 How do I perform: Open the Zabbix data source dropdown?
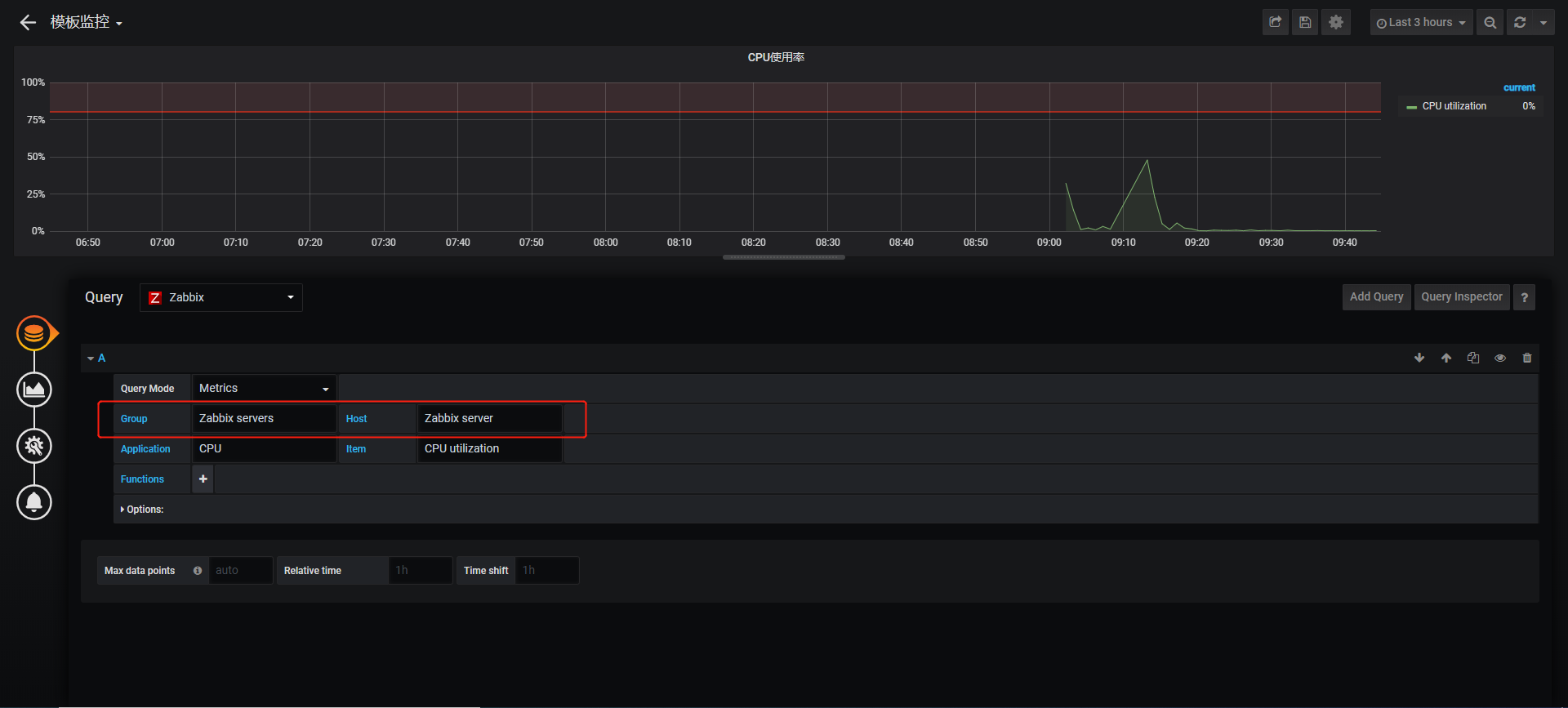pos(221,297)
